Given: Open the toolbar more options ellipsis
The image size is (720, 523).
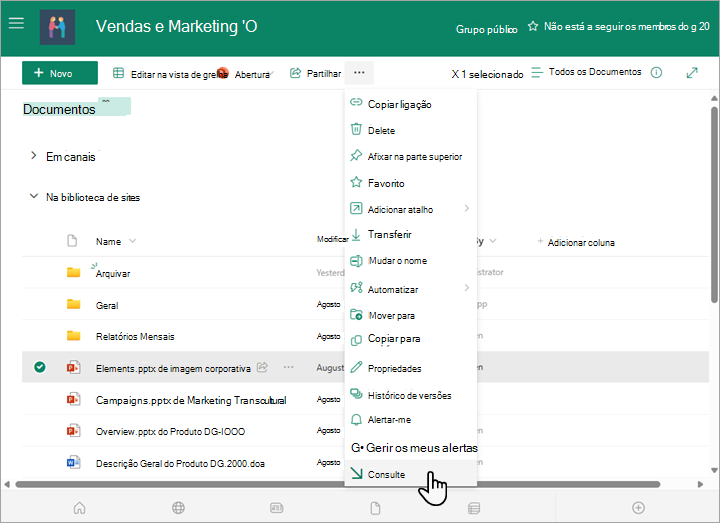Looking at the screenshot, I should point(359,73).
